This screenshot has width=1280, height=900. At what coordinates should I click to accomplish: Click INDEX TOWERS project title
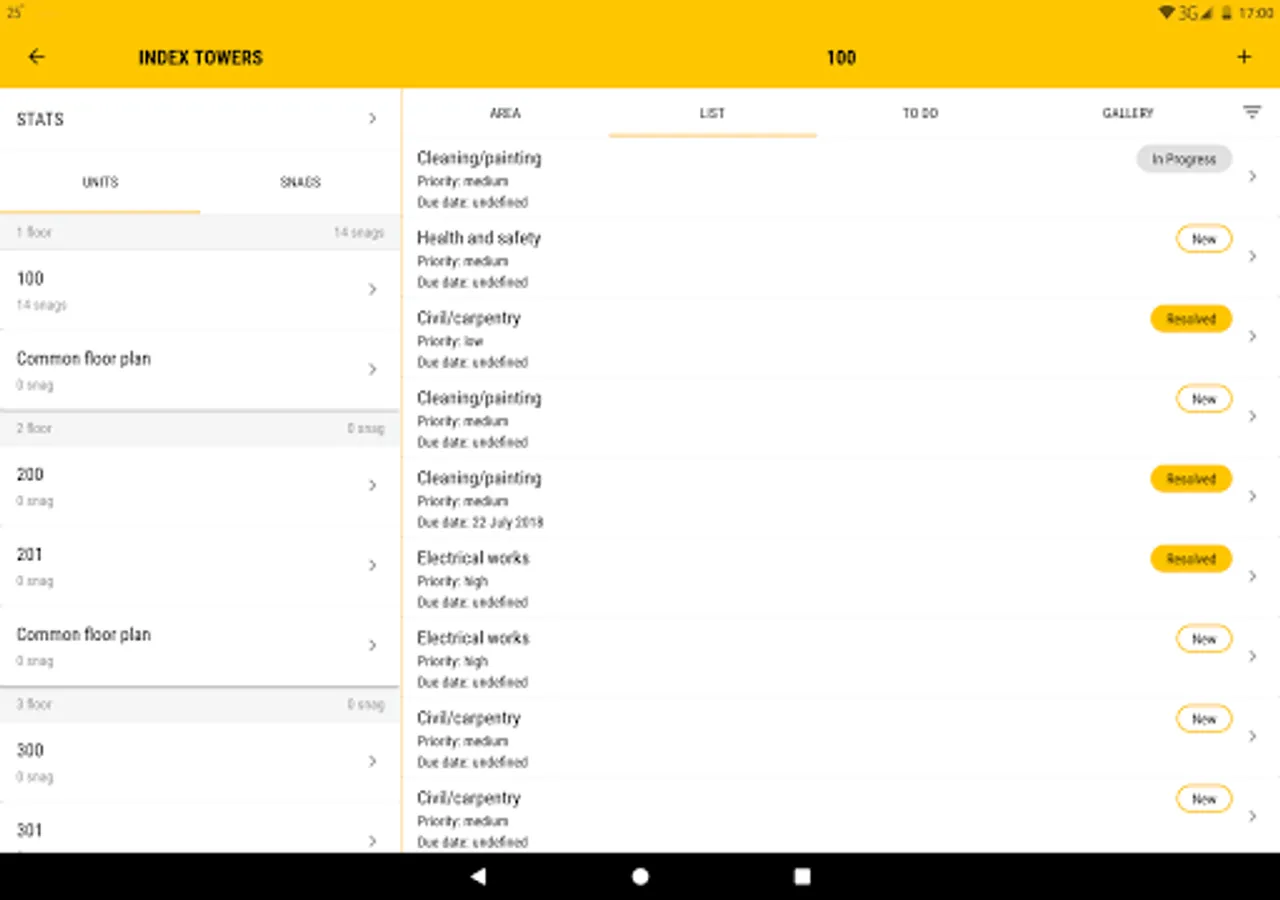(x=200, y=57)
